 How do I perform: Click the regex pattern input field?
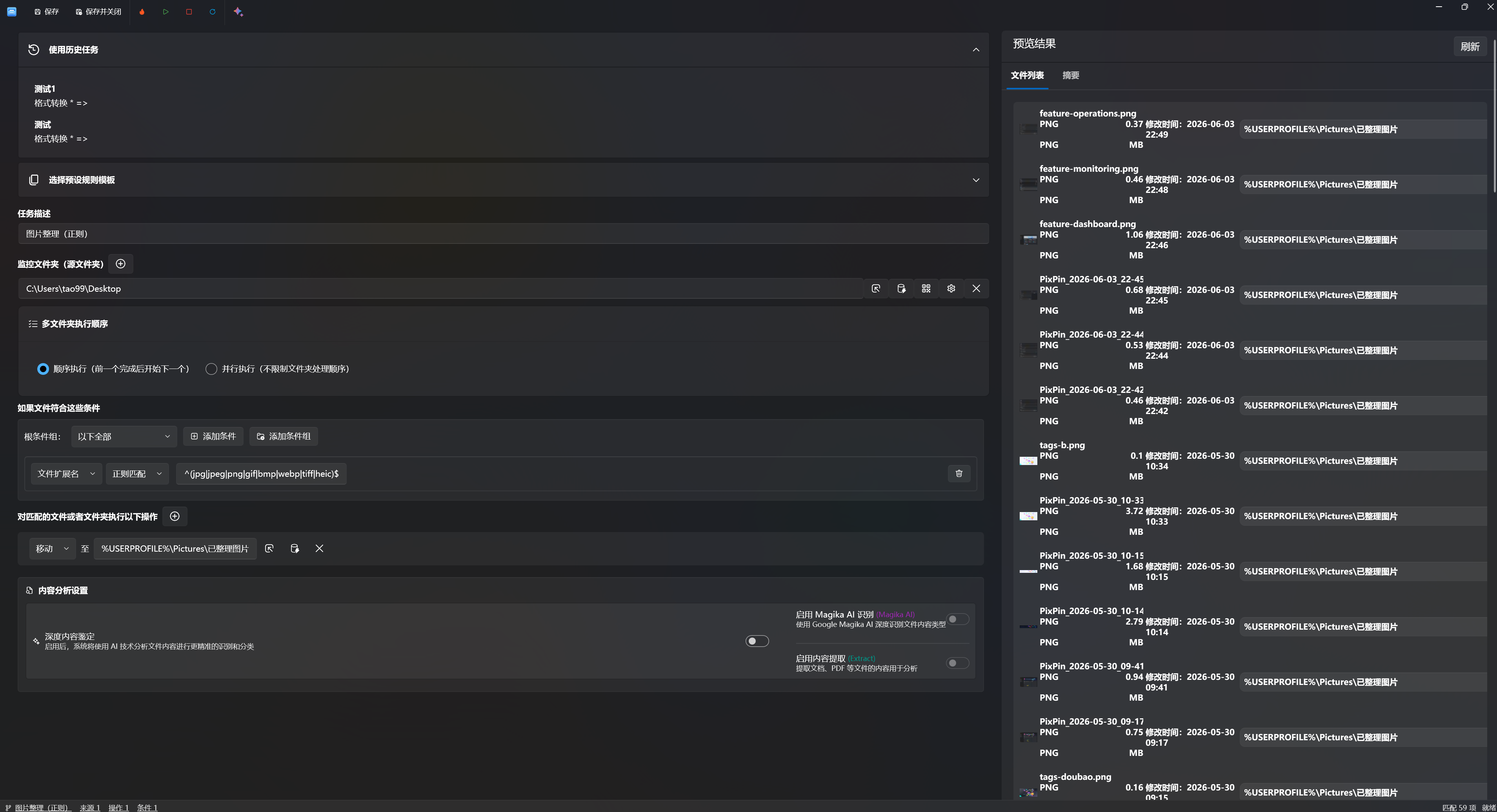262,474
